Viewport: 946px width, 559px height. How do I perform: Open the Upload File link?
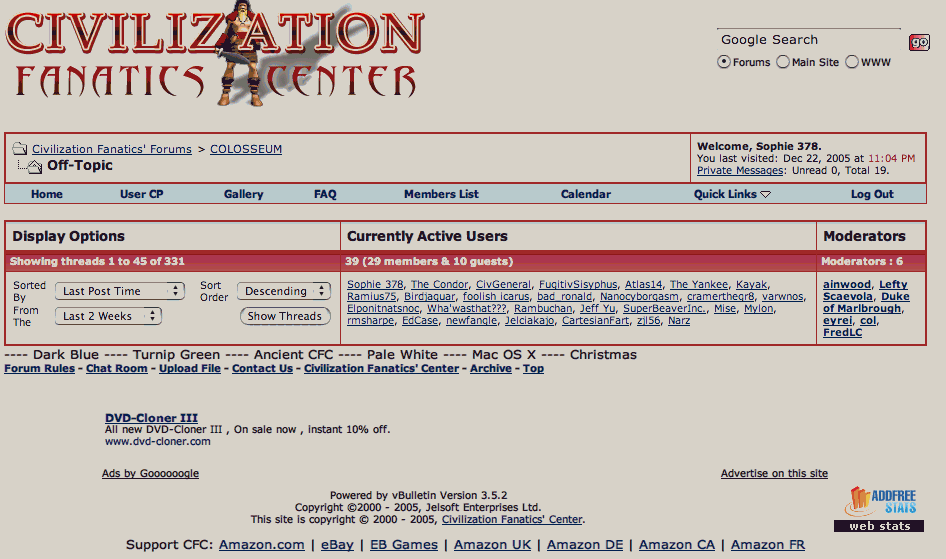[x=189, y=368]
